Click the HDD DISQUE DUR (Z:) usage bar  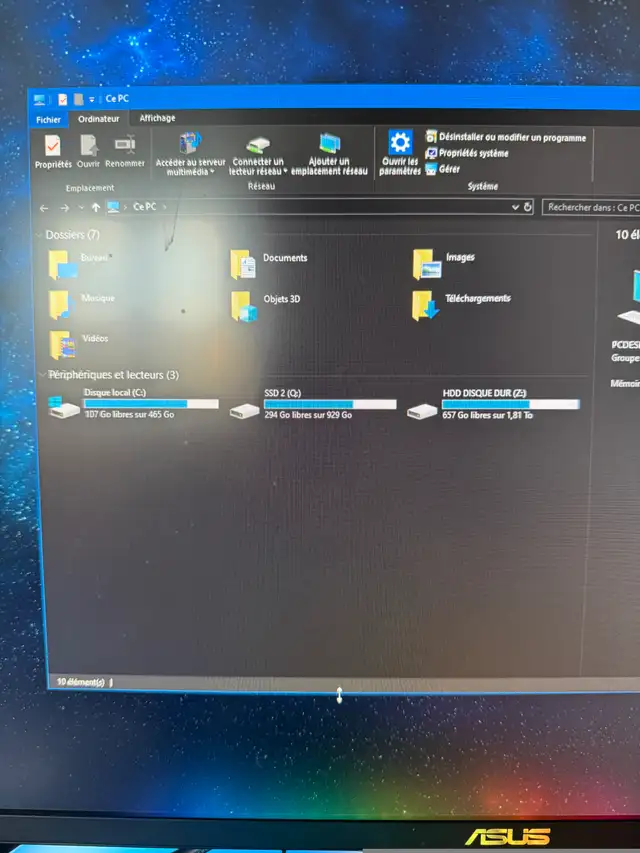pyautogui.click(x=510, y=405)
